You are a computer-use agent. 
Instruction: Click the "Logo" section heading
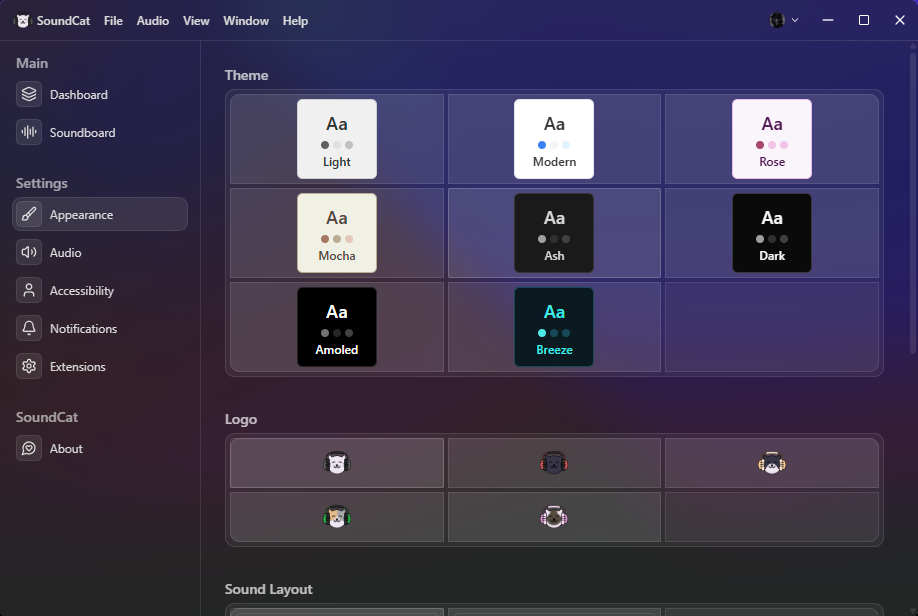pyautogui.click(x=241, y=420)
